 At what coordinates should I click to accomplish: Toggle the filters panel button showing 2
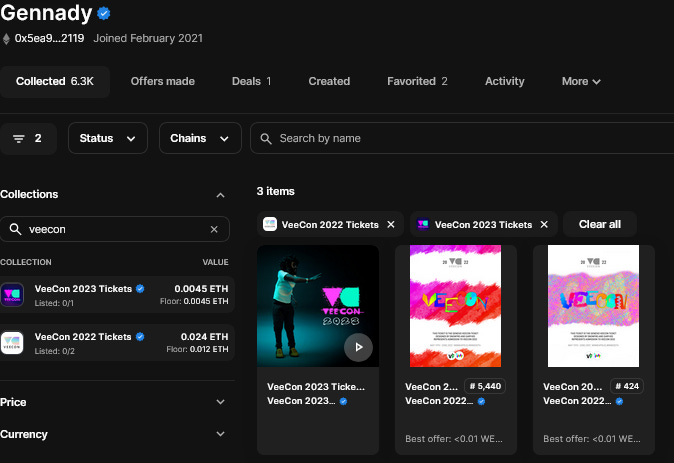[28, 138]
